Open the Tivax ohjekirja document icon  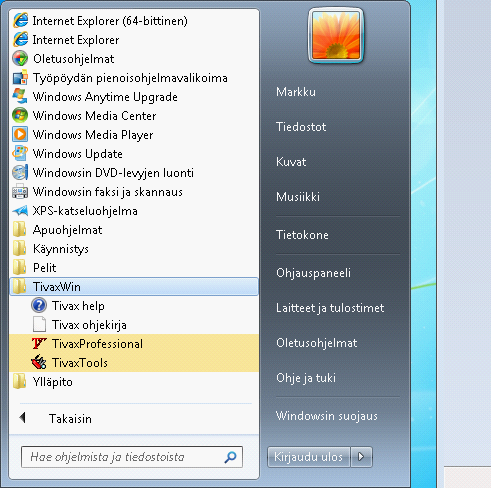click(x=39, y=324)
